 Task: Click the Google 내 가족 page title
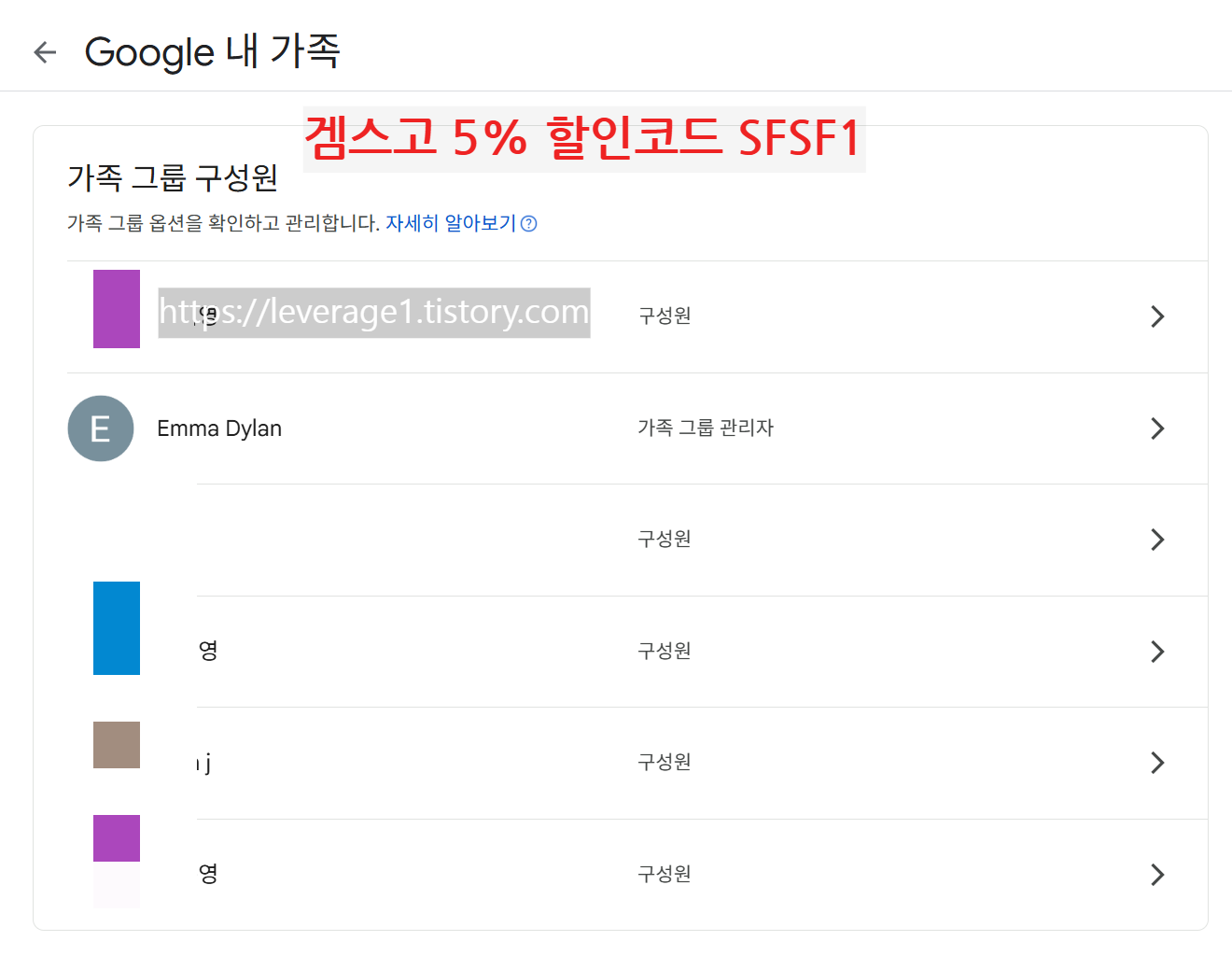213,52
